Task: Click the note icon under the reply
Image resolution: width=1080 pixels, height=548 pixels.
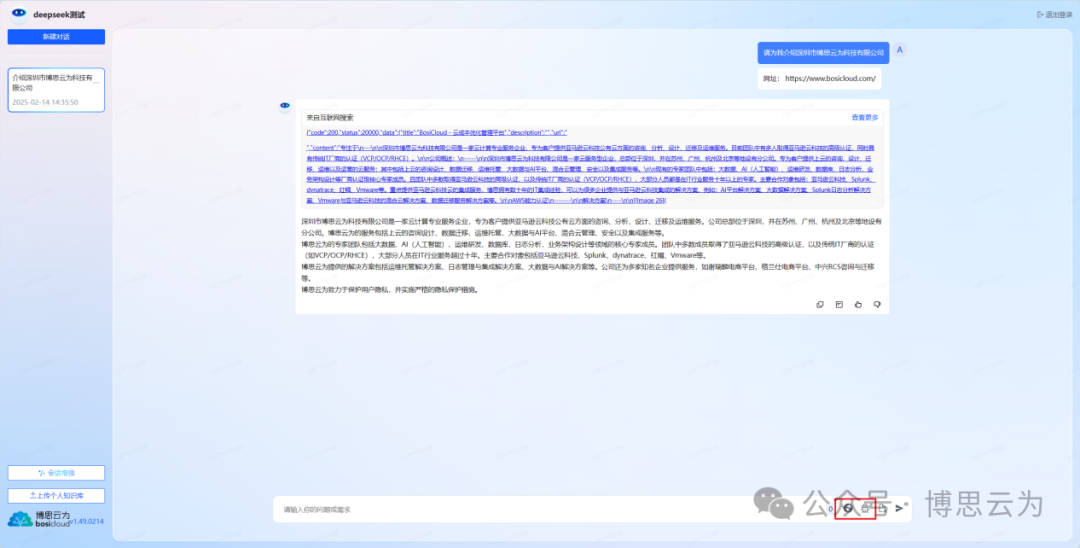Action: [839, 304]
